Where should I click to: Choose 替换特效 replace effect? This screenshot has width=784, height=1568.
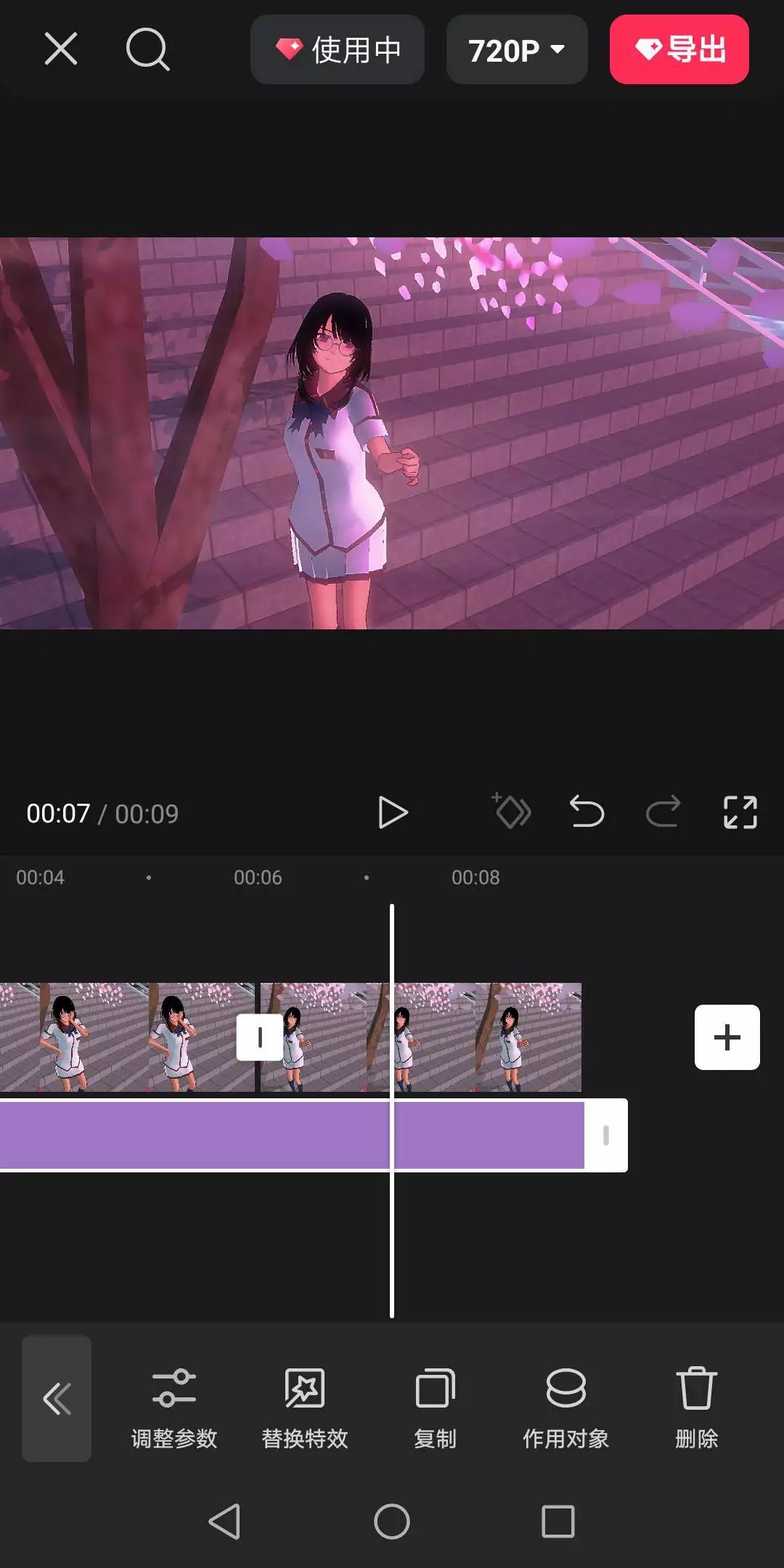pyautogui.click(x=305, y=1410)
